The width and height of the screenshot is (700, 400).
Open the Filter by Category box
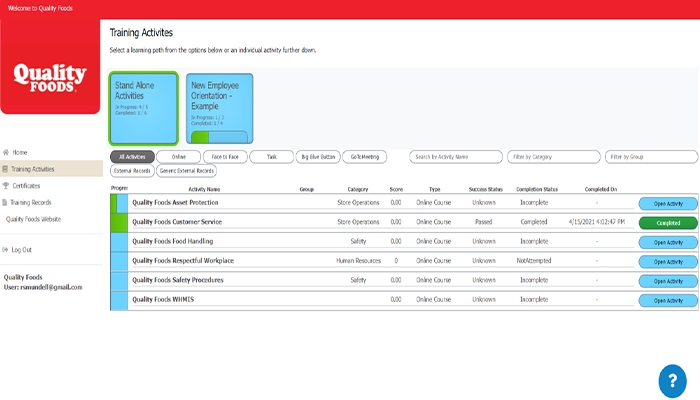(552, 157)
